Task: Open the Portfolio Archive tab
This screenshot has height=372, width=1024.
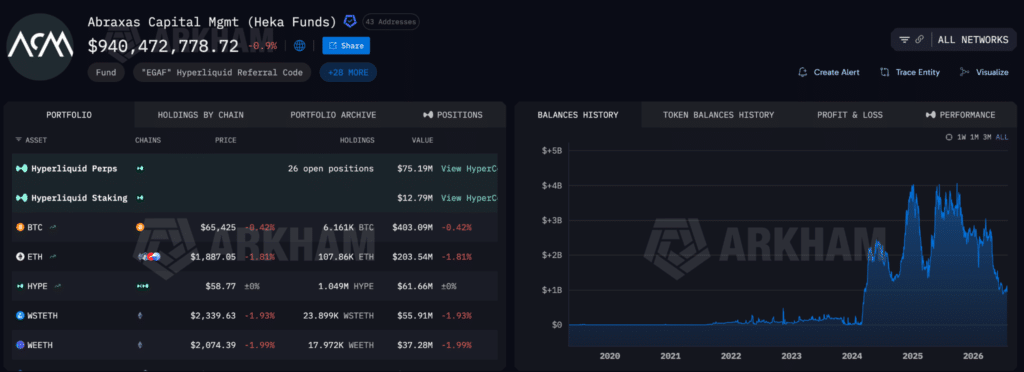Action: [x=333, y=115]
